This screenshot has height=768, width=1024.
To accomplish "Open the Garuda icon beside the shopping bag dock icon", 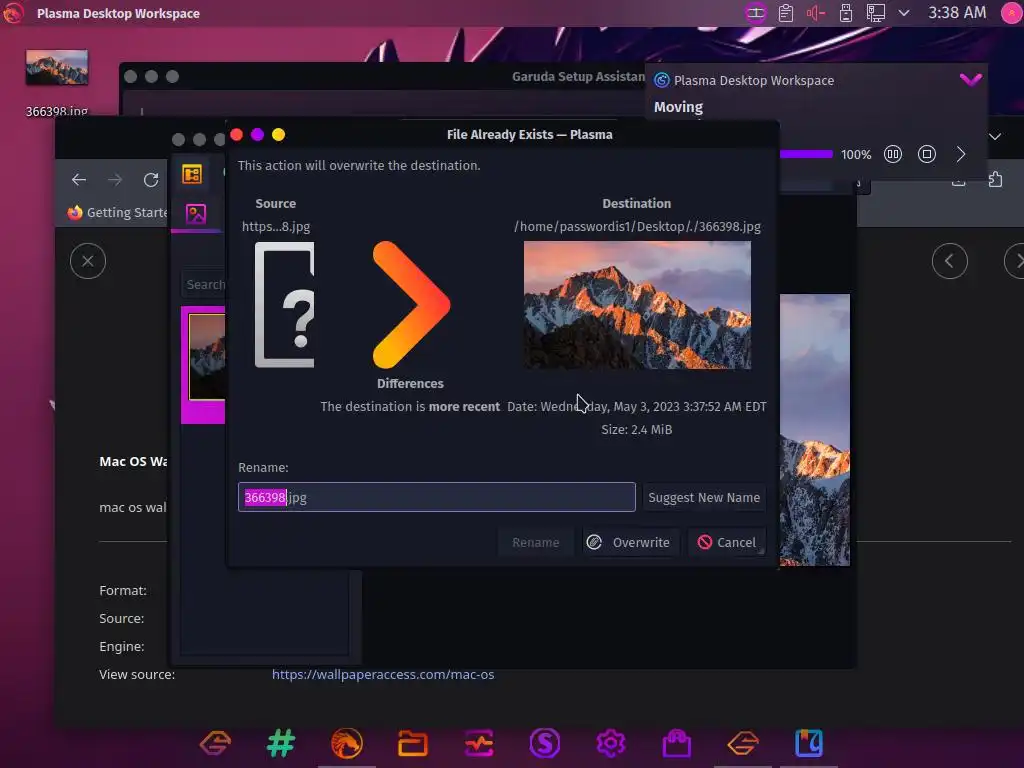I will point(743,743).
